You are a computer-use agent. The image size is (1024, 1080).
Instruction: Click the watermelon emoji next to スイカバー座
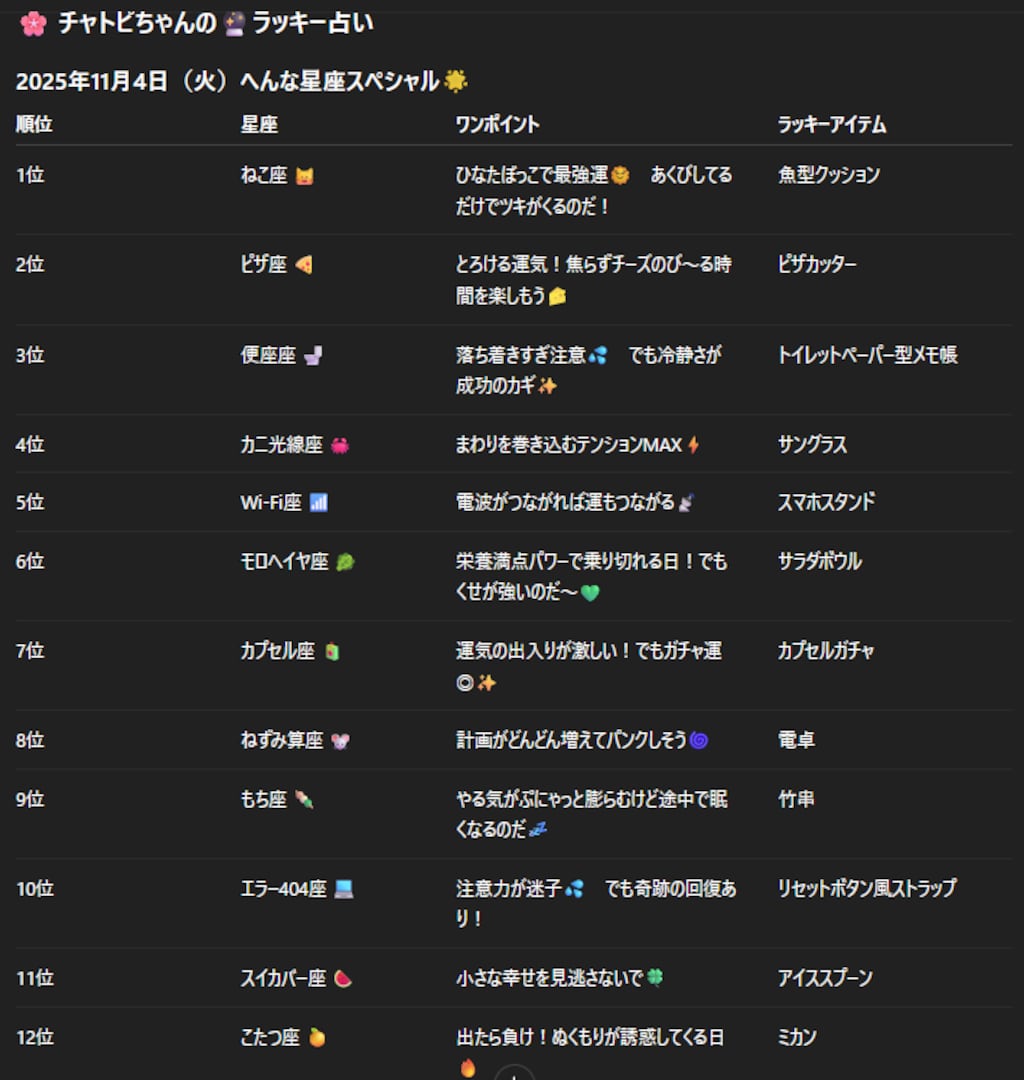point(343,979)
